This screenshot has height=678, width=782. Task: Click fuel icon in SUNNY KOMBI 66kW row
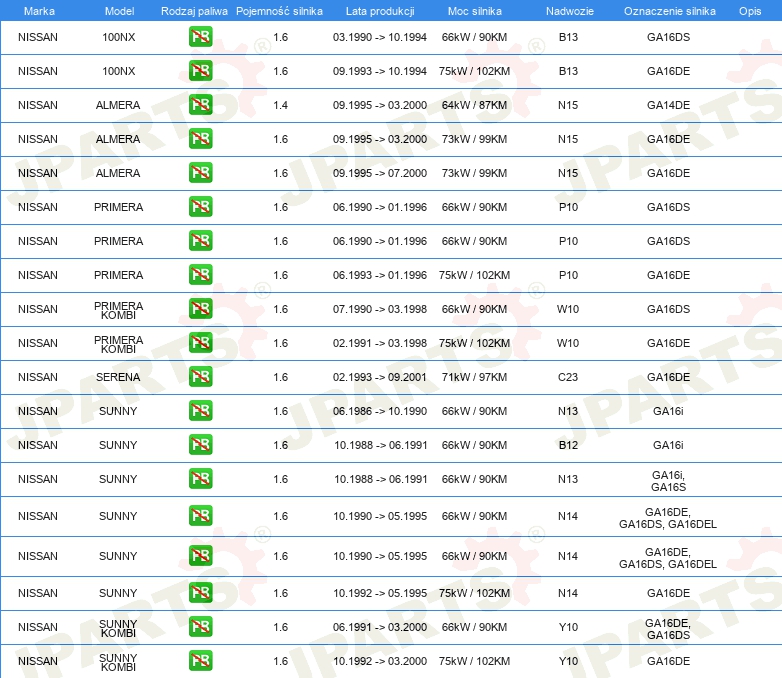click(200, 627)
